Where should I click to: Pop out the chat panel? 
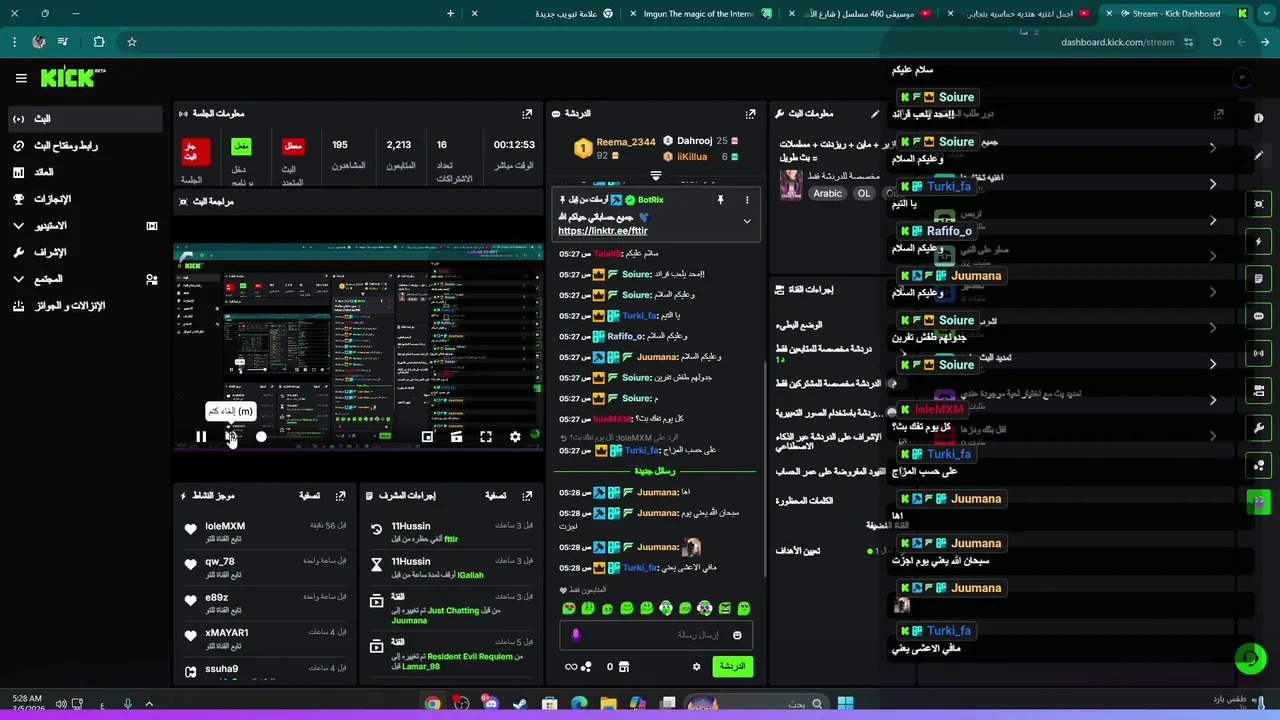tap(750, 114)
